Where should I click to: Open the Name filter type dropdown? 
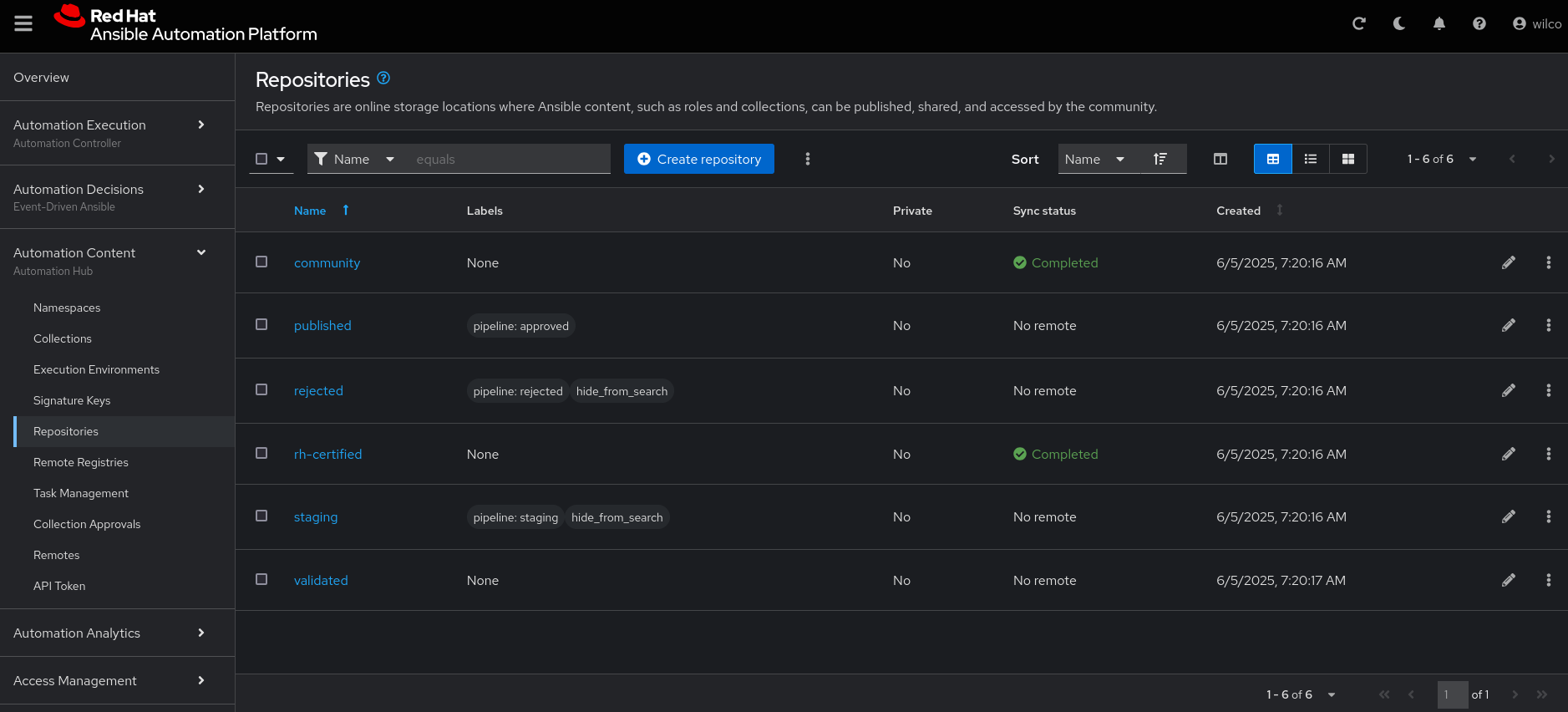point(355,159)
